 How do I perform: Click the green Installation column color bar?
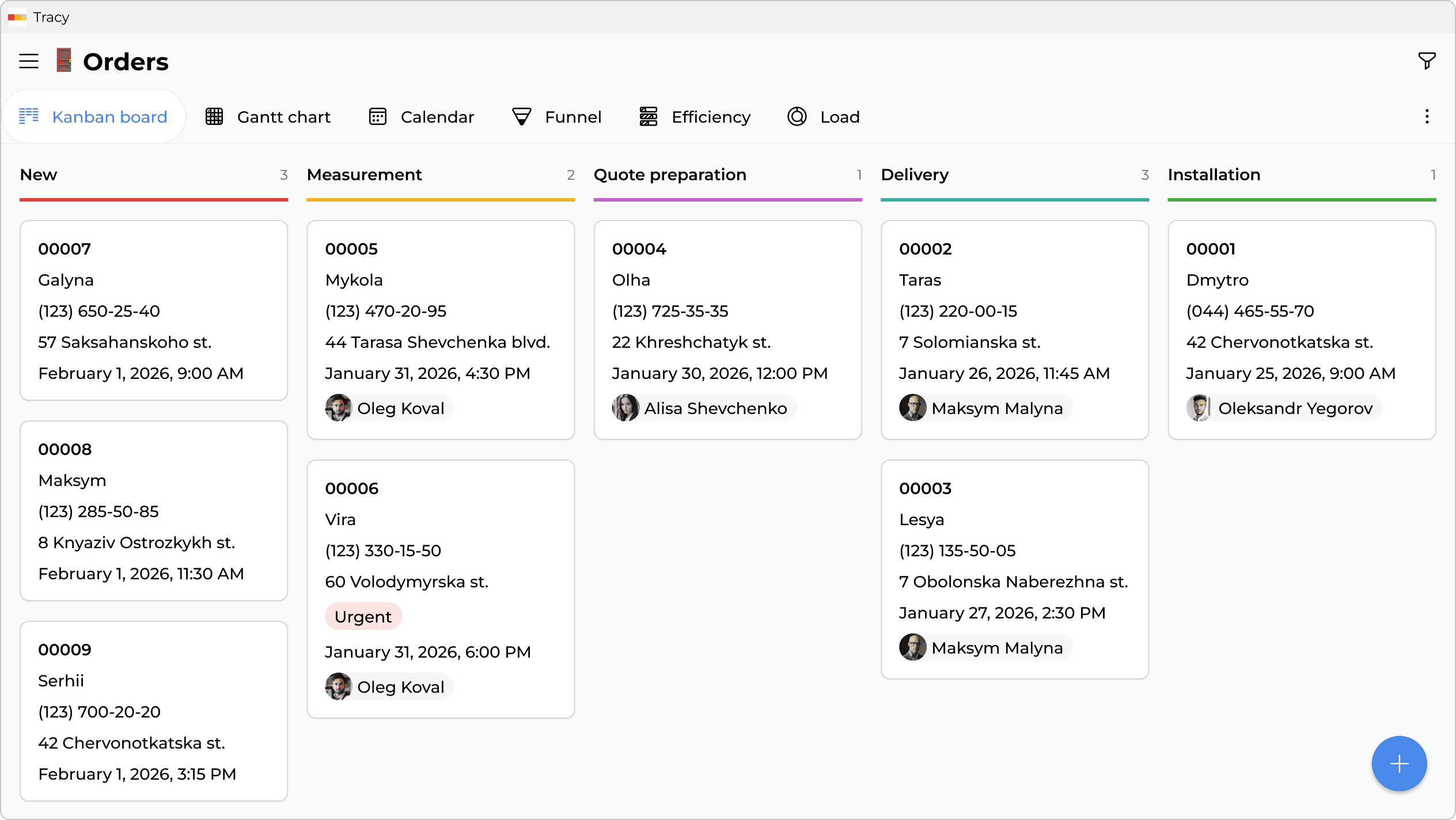[1302, 200]
